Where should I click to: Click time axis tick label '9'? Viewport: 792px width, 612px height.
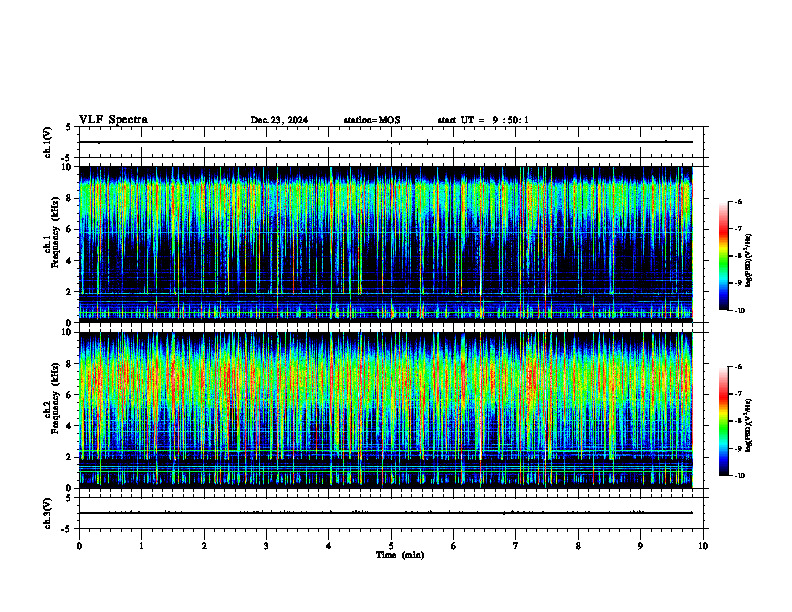[x=640, y=546]
